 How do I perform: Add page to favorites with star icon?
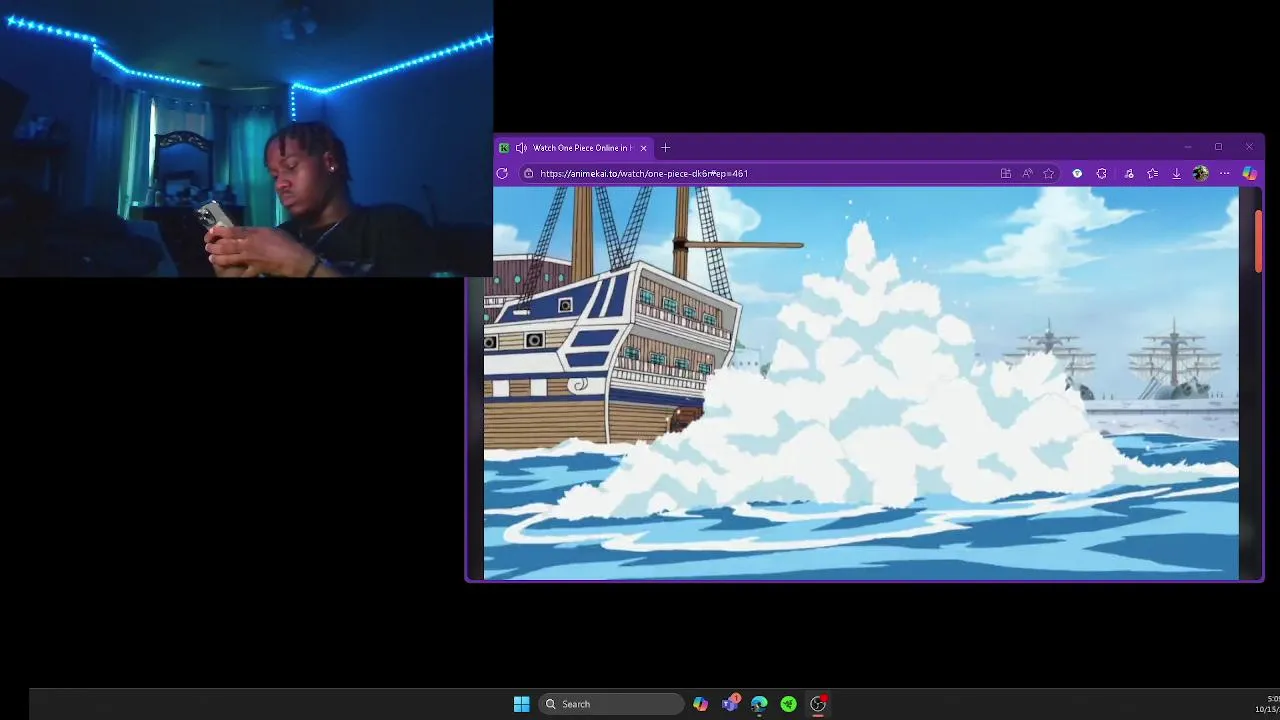click(x=1048, y=173)
